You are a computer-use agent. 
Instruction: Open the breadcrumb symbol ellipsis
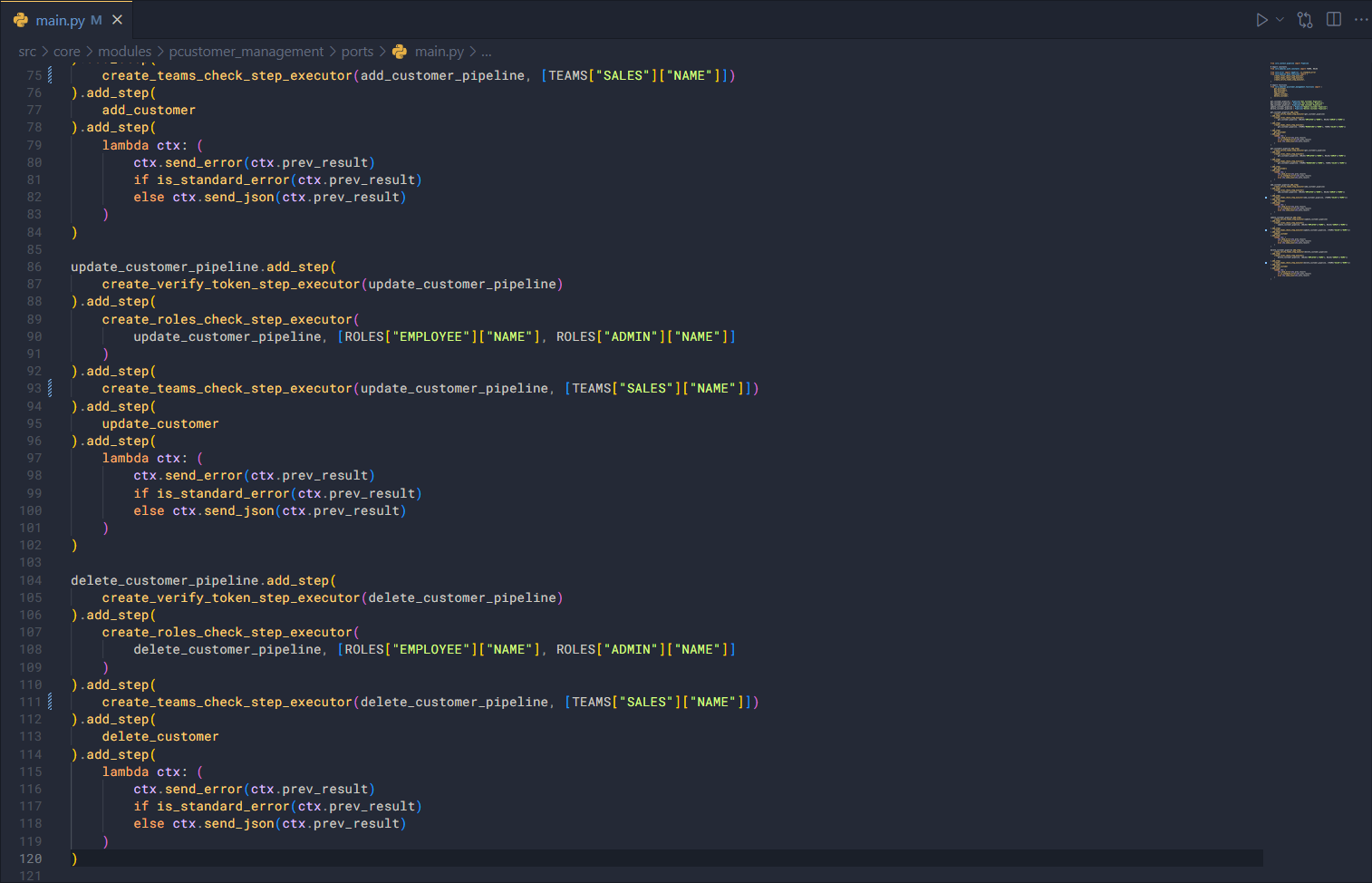point(487,52)
